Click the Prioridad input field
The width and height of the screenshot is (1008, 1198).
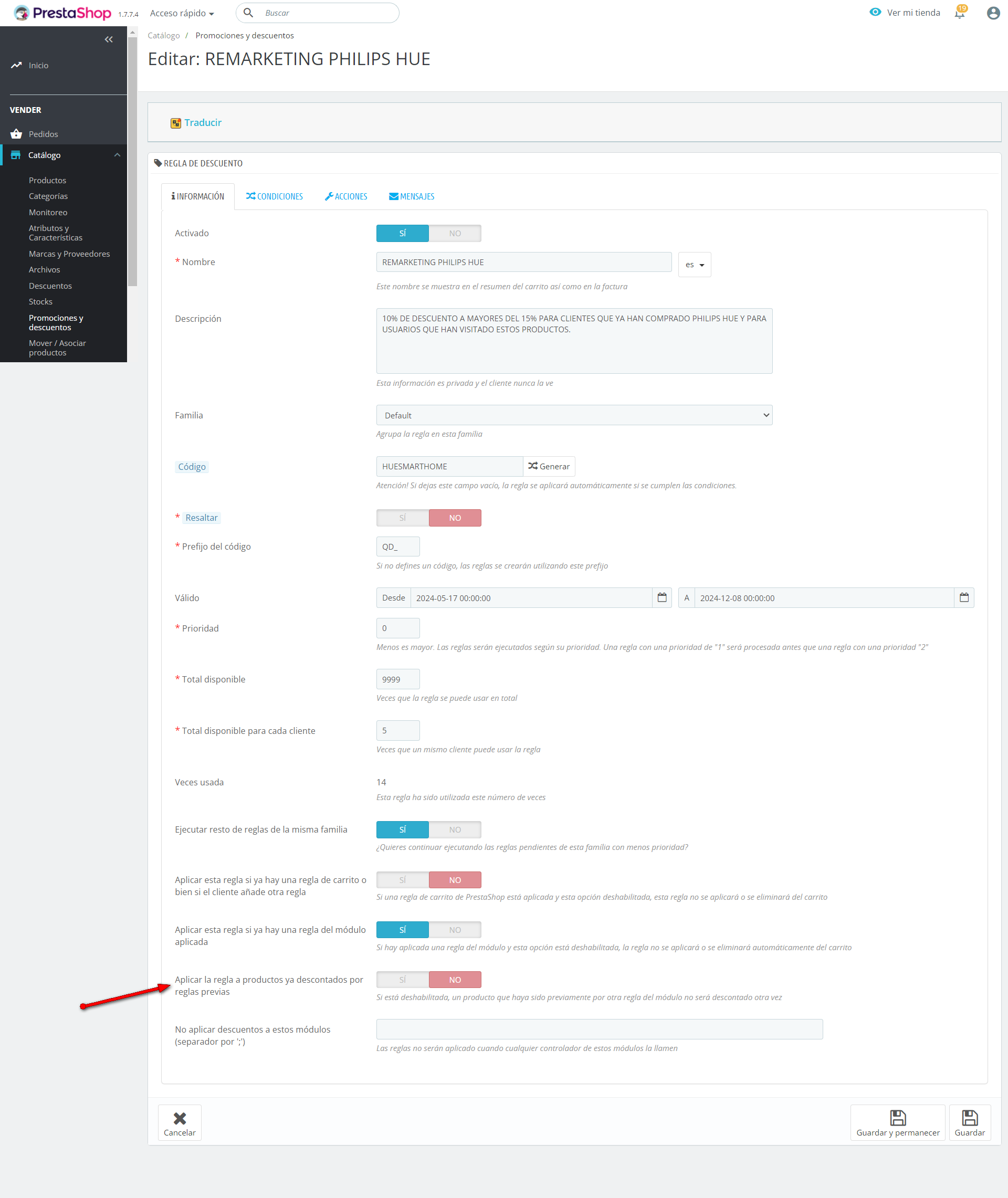point(398,628)
